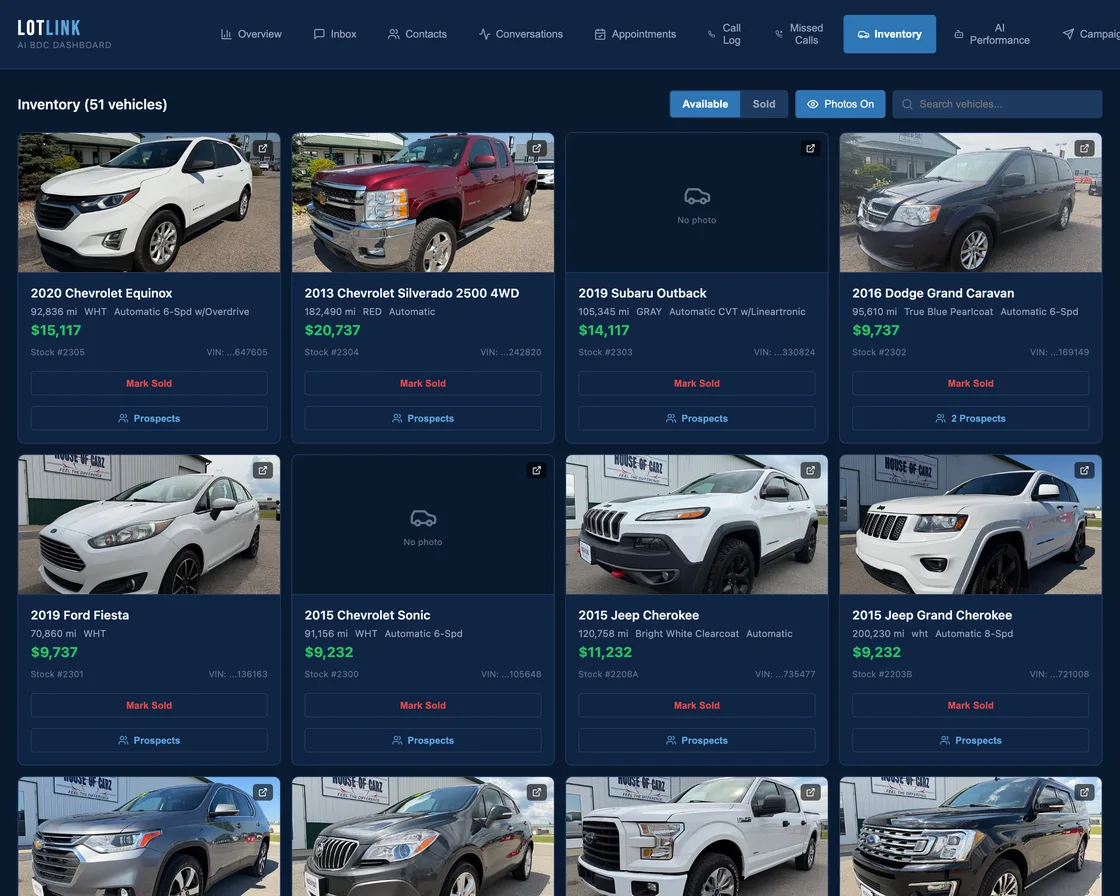View Prospects for 2020 Chevrolet Equinox
The width and height of the screenshot is (1120, 896).
[149, 419]
